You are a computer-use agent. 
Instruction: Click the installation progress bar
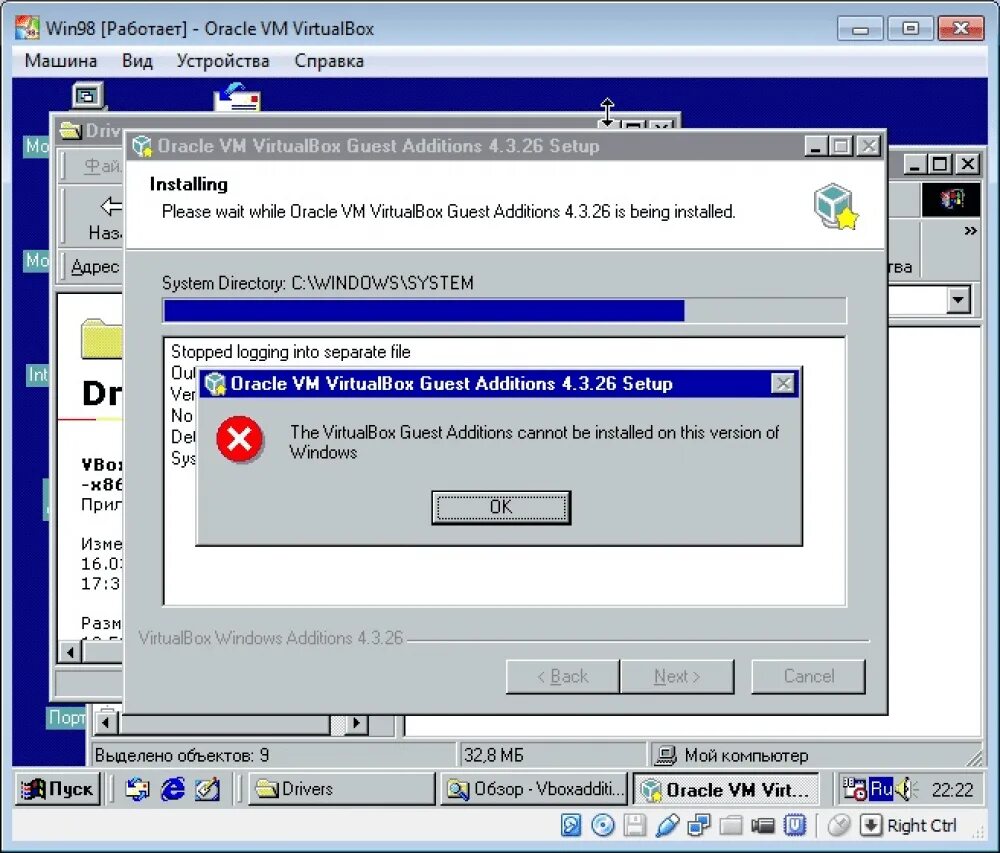(x=504, y=311)
